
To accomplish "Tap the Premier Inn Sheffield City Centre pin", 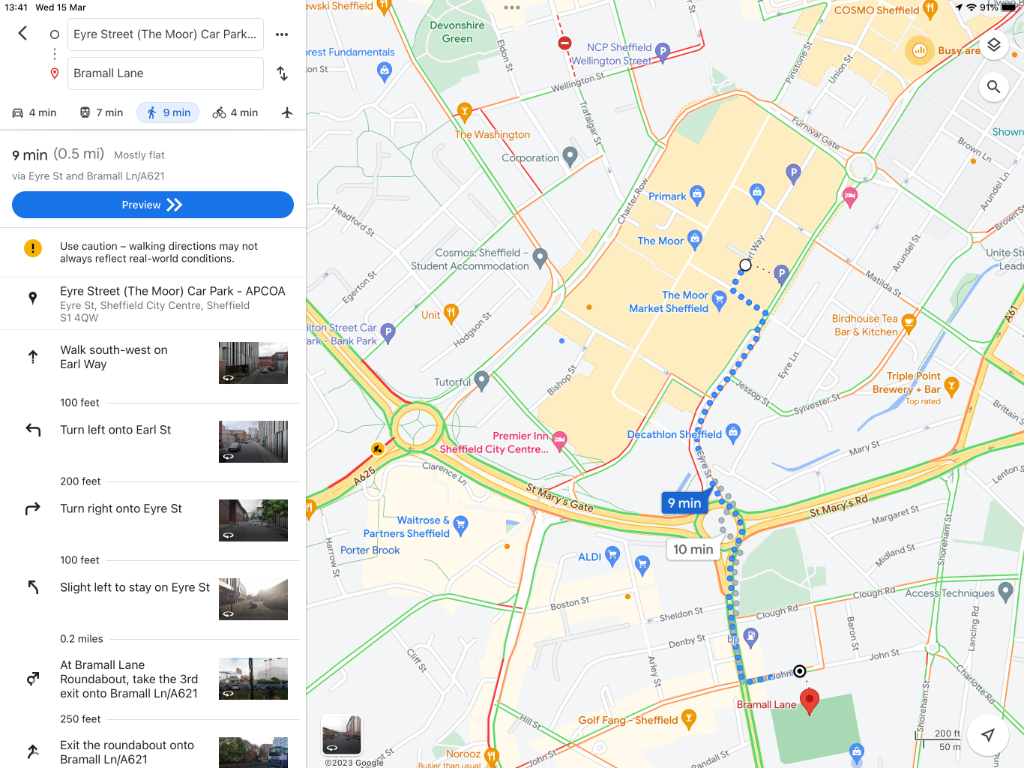I will [x=560, y=441].
